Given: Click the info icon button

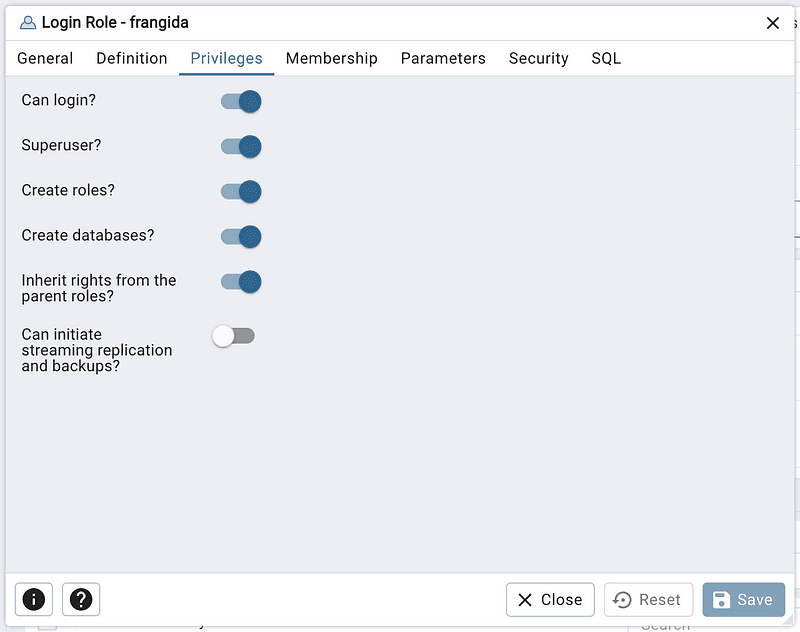Looking at the screenshot, I should (34, 599).
